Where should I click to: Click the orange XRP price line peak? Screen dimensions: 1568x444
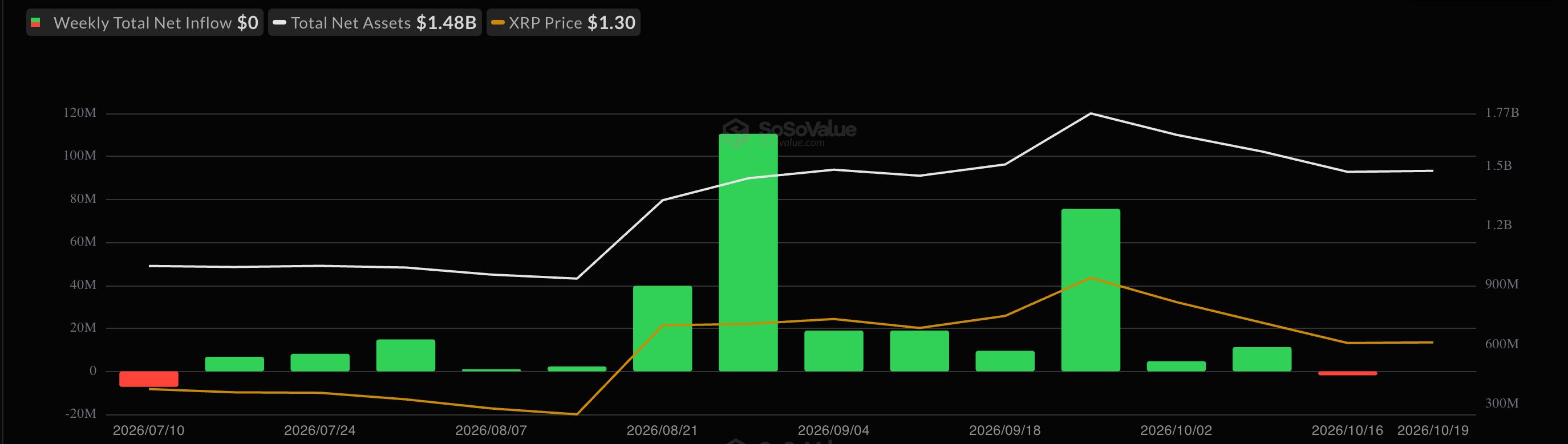(1091, 278)
